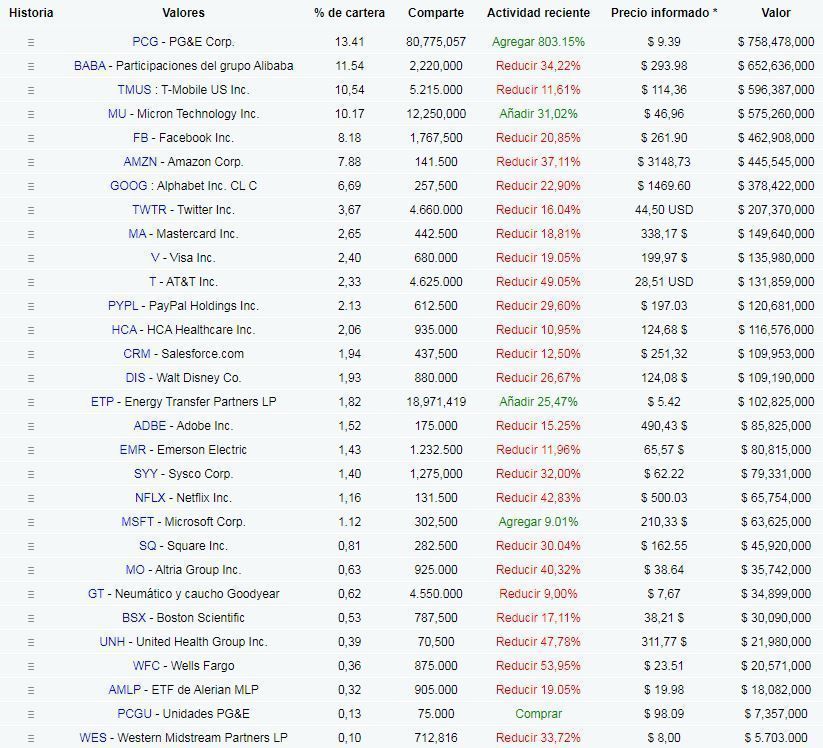
Task: Sort by the Comparte column header
Action: pyautogui.click(x=436, y=13)
